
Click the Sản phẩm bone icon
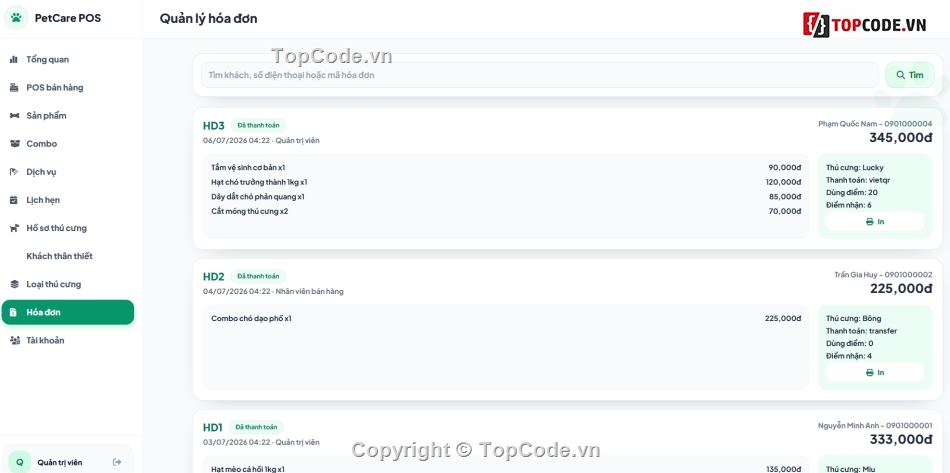(x=14, y=116)
